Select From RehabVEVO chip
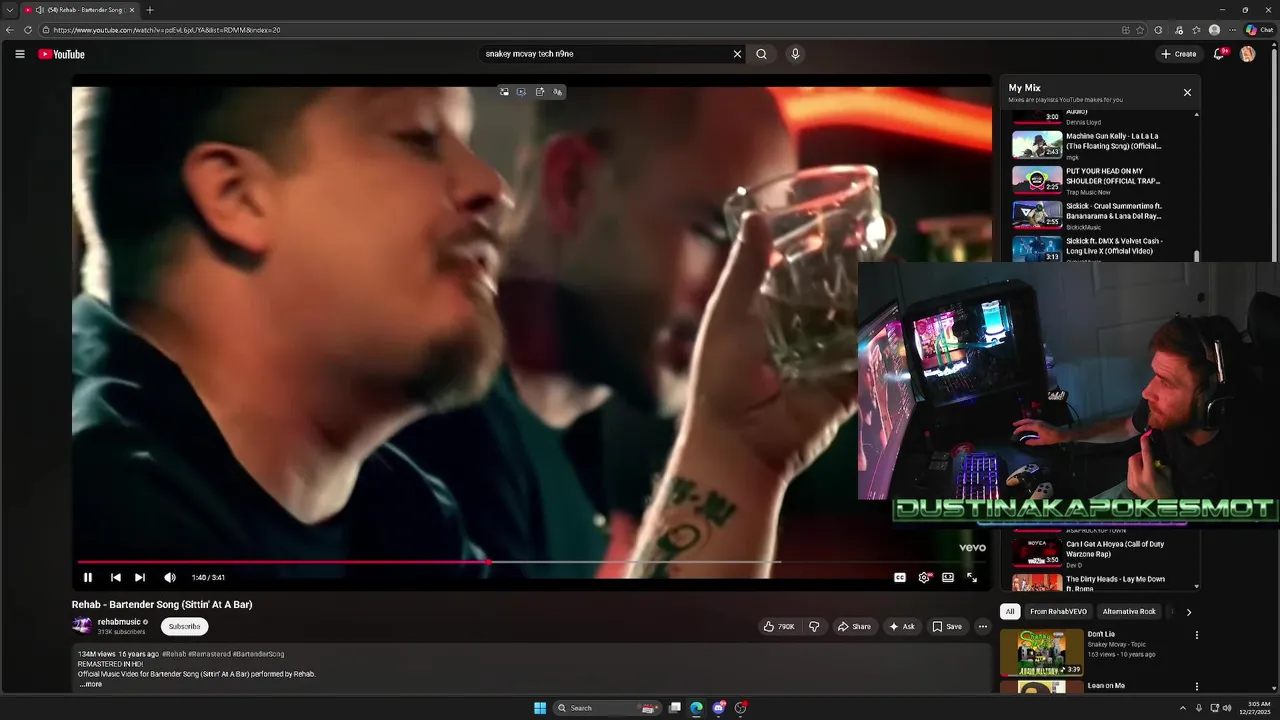This screenshot has width=1280, height=720. point(1058,611)
